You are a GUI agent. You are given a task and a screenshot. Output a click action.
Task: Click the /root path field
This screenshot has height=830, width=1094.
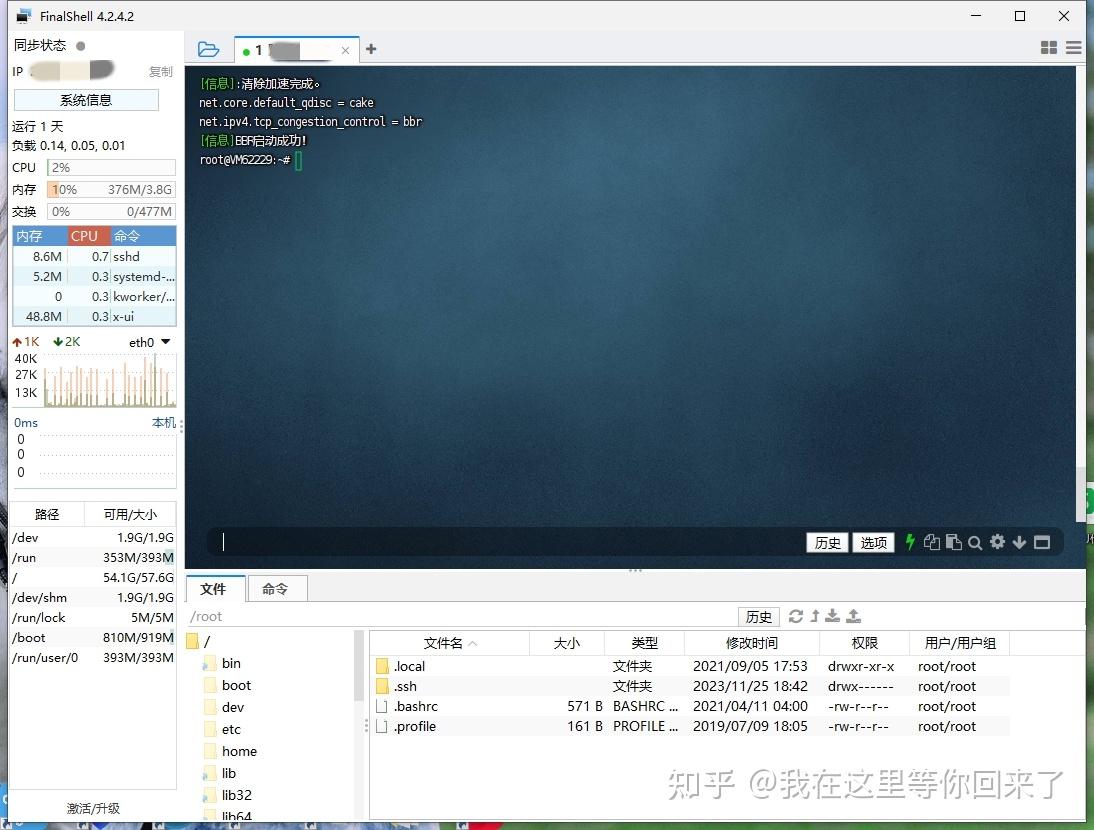[460, 617]
